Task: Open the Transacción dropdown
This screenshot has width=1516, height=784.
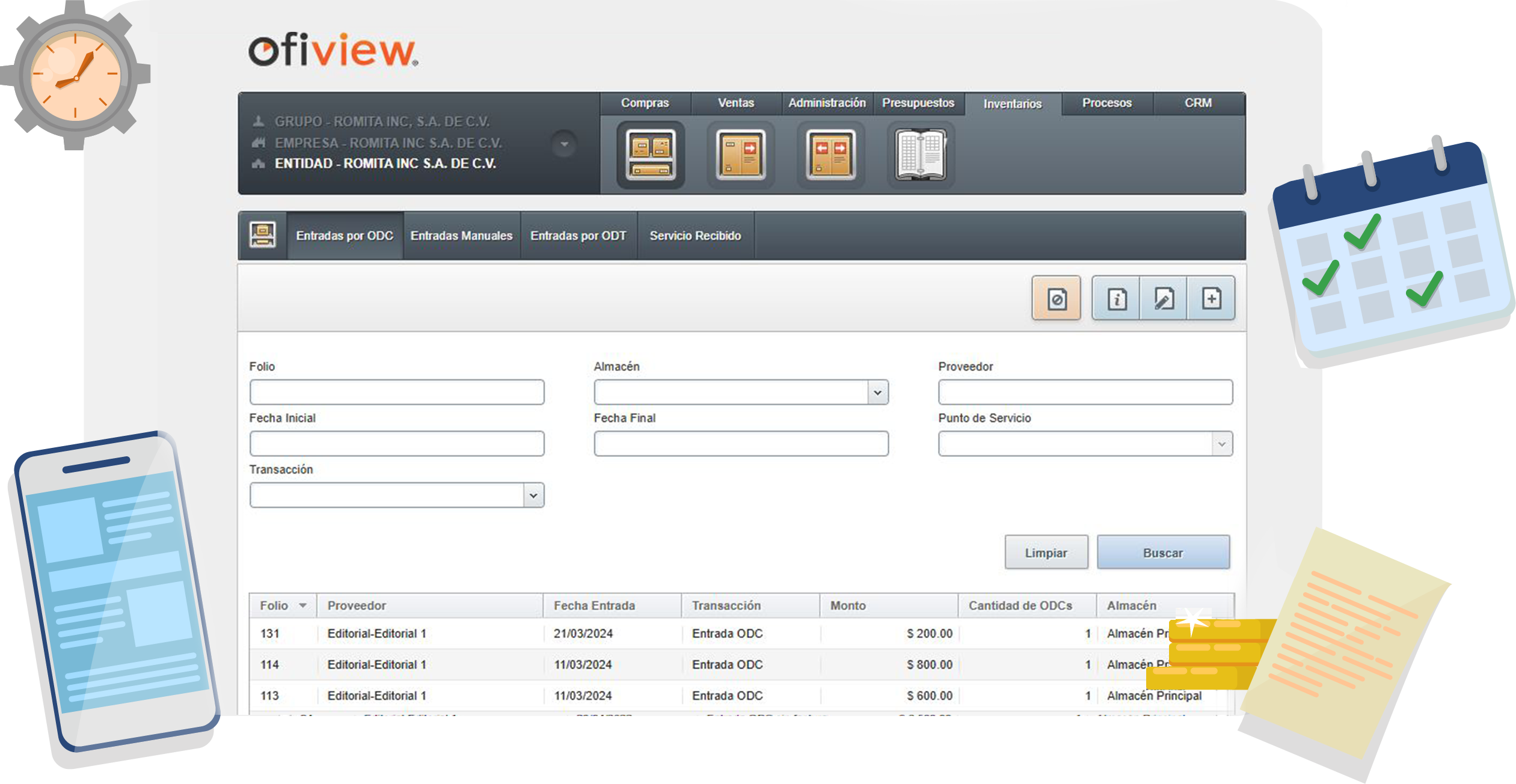Action: 533,496
